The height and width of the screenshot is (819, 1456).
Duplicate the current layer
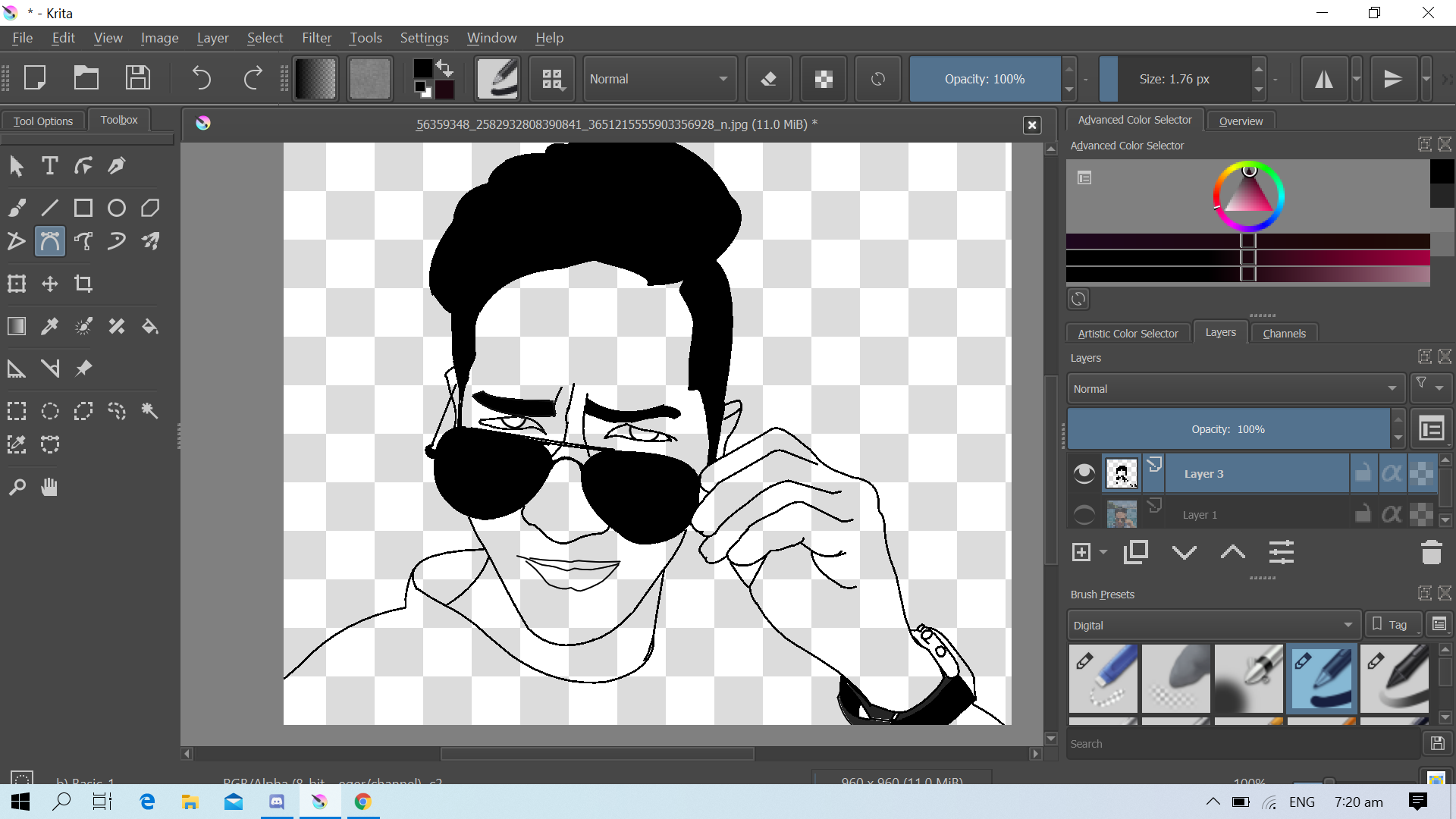point(1136,552)
